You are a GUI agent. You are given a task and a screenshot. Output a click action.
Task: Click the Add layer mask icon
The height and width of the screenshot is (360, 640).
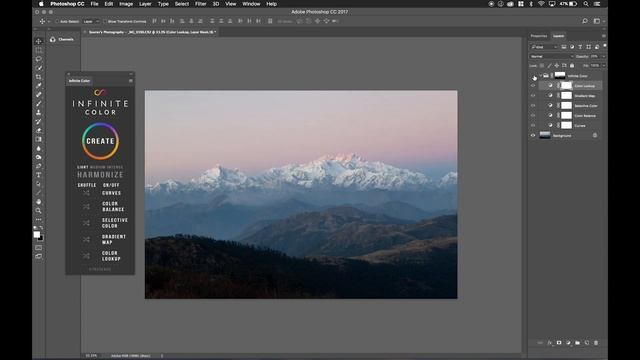[559, 343]
